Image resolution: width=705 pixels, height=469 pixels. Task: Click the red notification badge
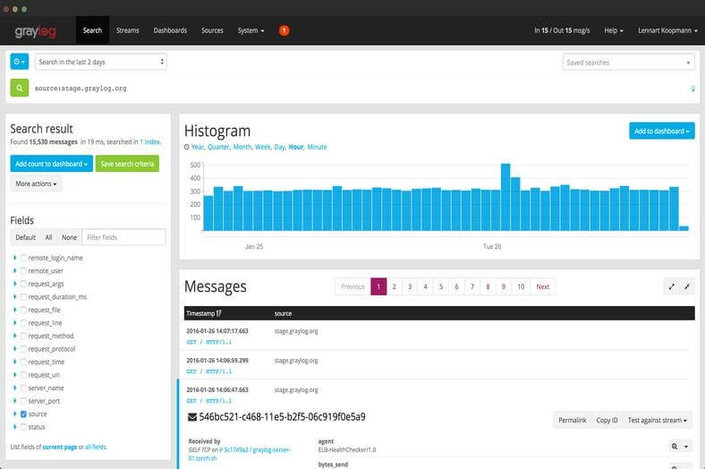tap(284, 31)
